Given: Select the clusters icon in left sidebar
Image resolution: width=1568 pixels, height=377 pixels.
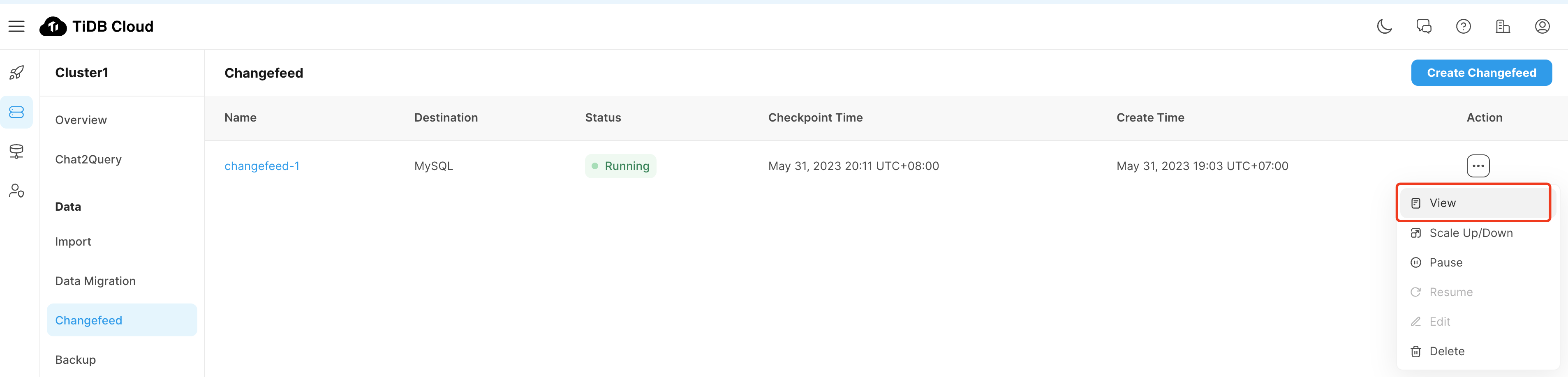Looking at the screenshot, I should tap(16, 113).
